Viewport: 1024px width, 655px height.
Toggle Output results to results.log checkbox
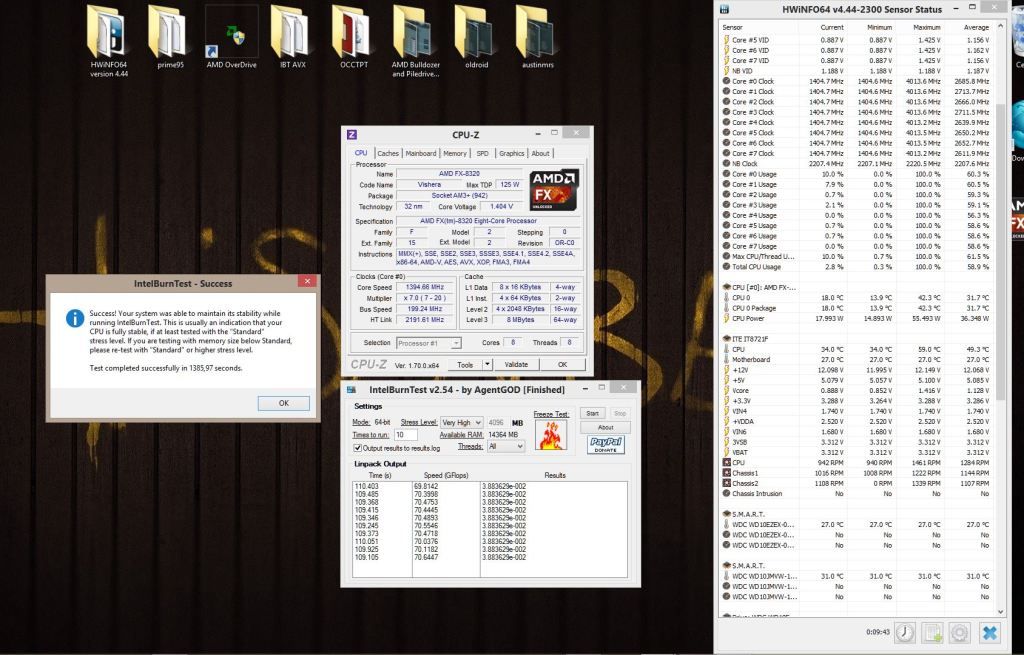[357, 447]
